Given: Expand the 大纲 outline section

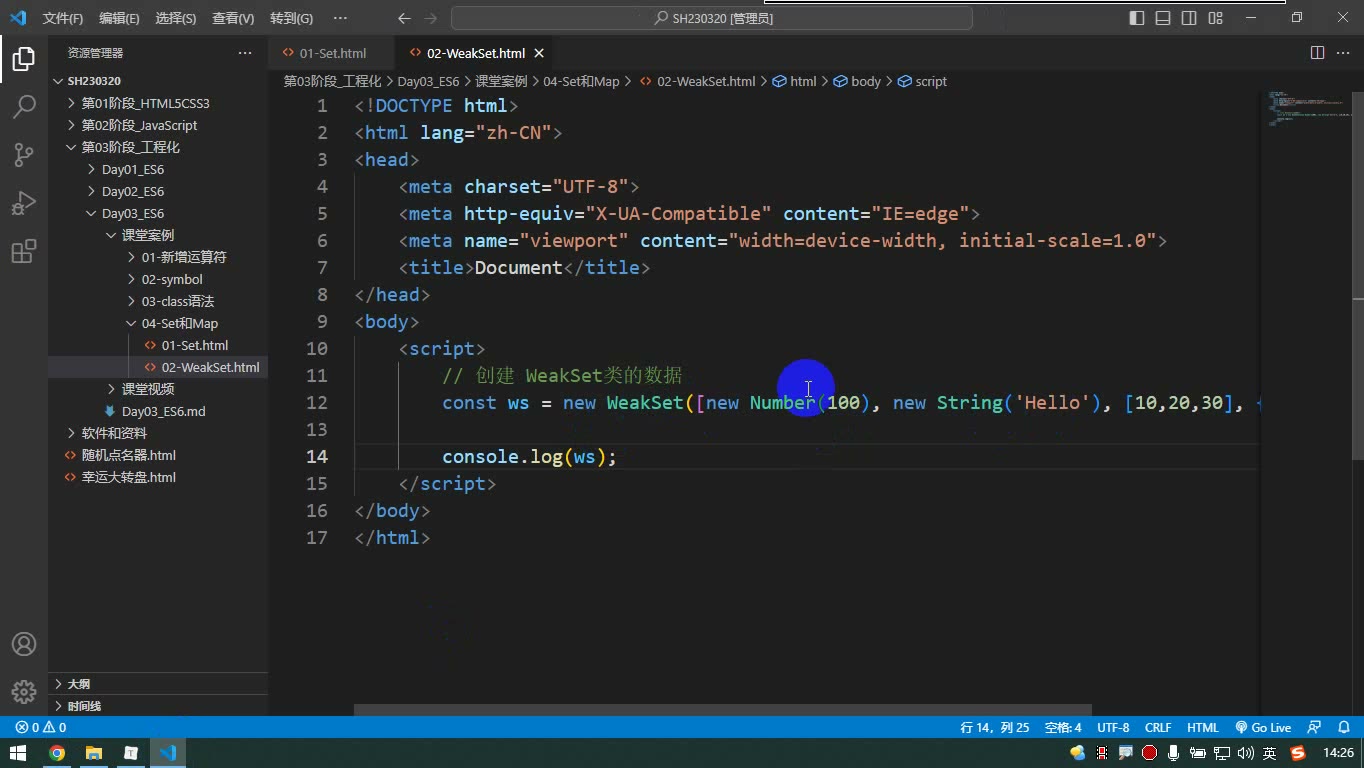Looking at the screenshot, I should click(78, 684).
